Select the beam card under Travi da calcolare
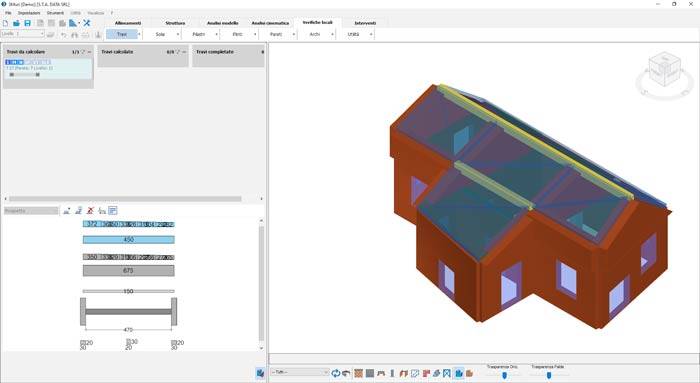700x383 pixels. click(x=48, y=69)
